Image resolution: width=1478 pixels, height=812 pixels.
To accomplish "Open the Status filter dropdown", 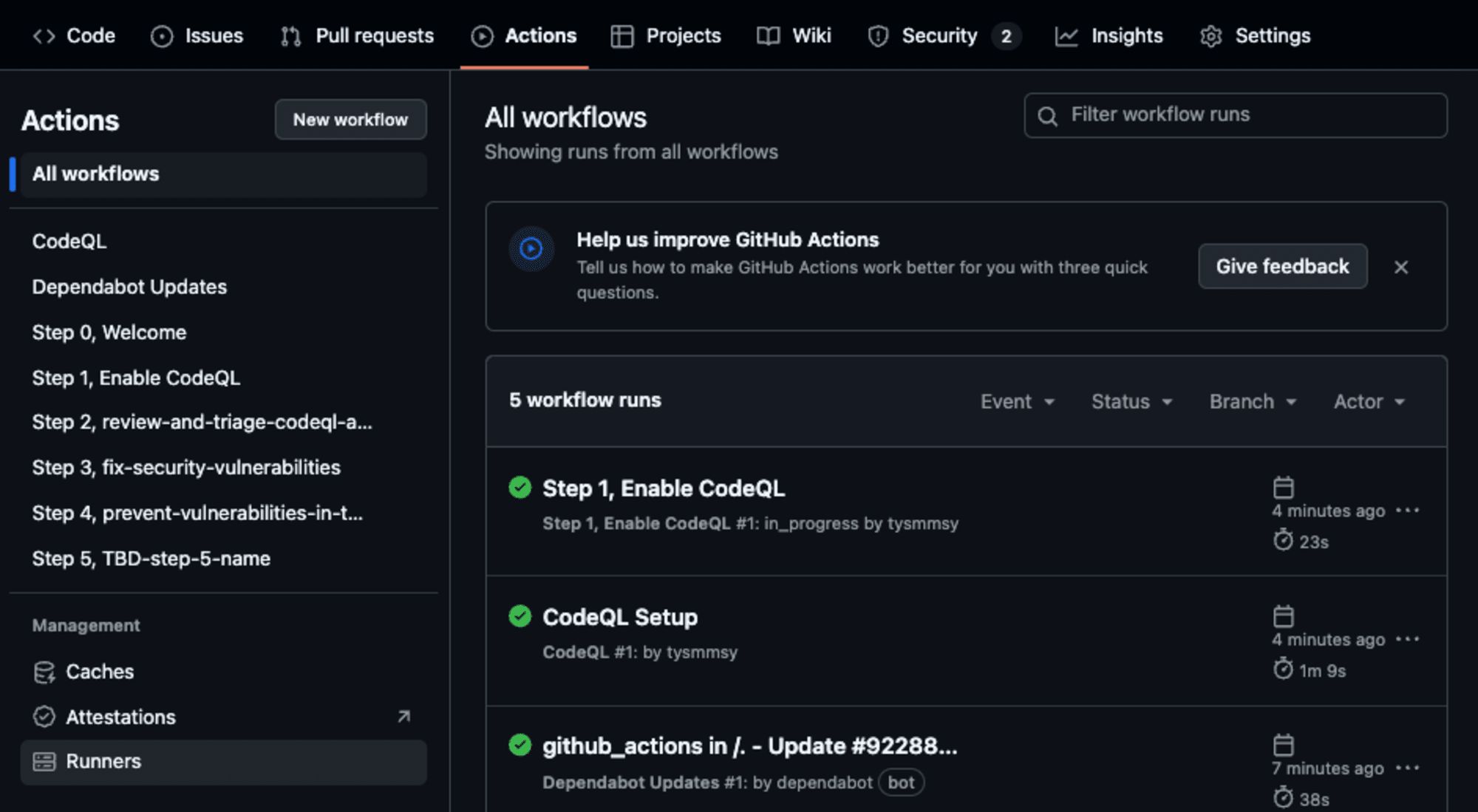I will tap(1131, 402).
